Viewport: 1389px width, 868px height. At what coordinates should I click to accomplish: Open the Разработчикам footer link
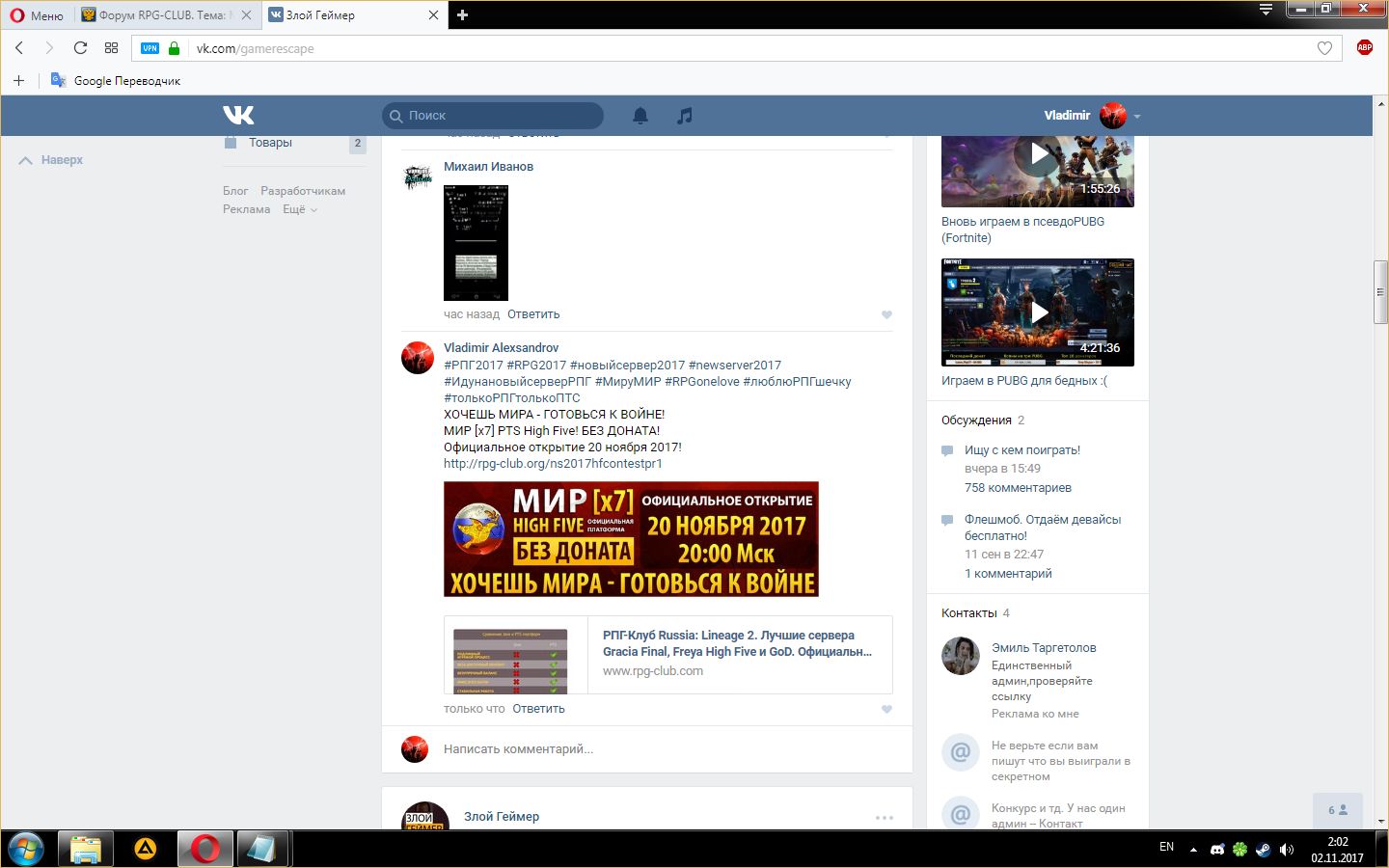(303, 191)
